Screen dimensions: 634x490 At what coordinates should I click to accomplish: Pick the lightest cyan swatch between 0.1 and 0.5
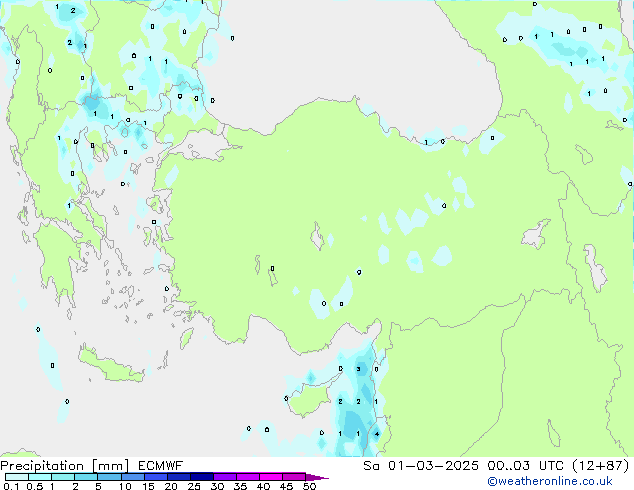(x=17, y=477)
